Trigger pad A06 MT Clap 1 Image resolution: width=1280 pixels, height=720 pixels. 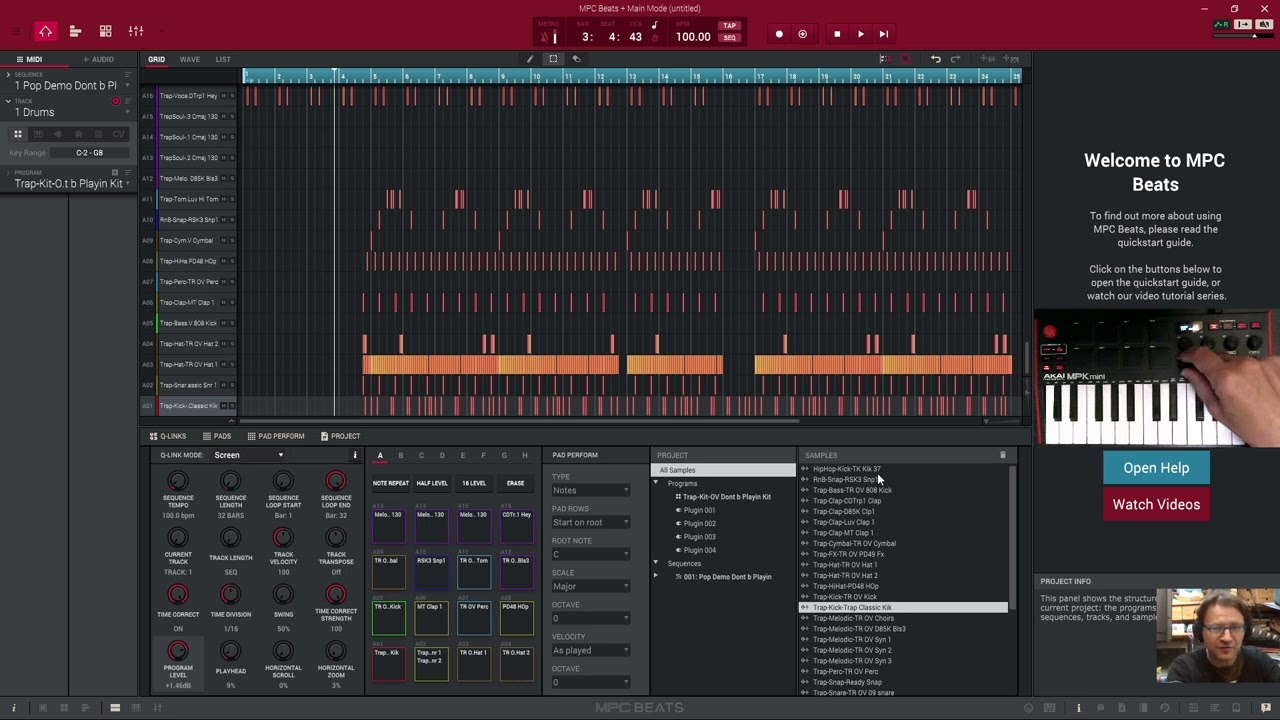[x=430, y=617]
